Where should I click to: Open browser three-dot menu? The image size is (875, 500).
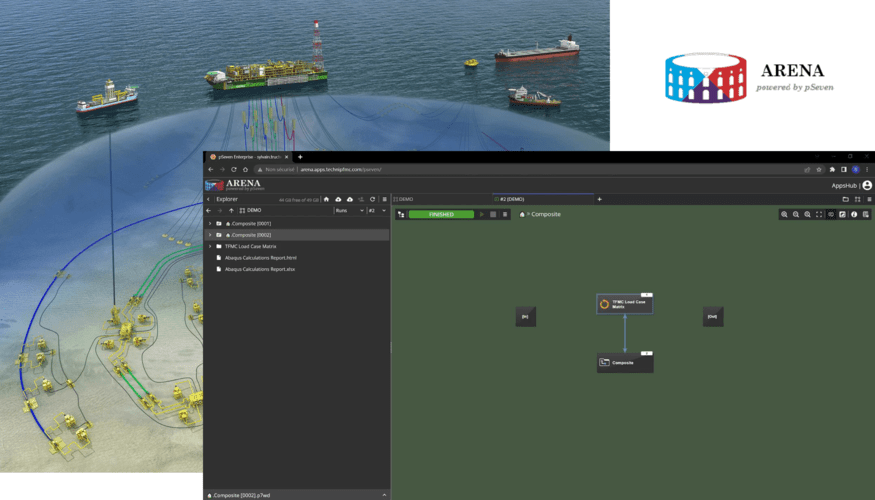[x=867, y=170]
